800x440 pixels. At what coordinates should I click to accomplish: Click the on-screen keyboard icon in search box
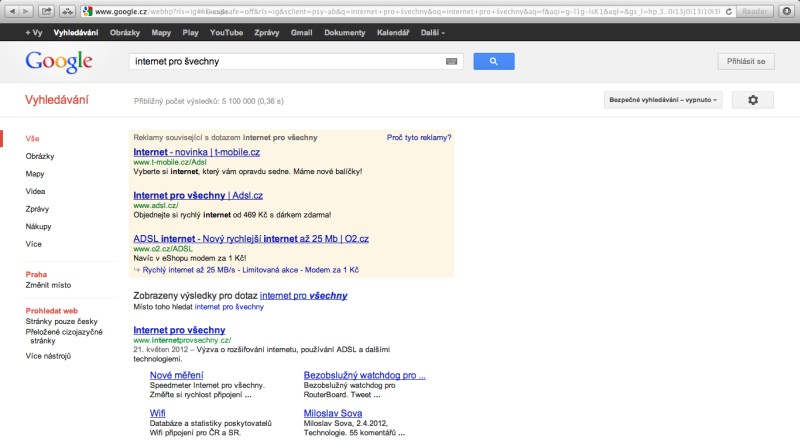(x=451, y=61)
